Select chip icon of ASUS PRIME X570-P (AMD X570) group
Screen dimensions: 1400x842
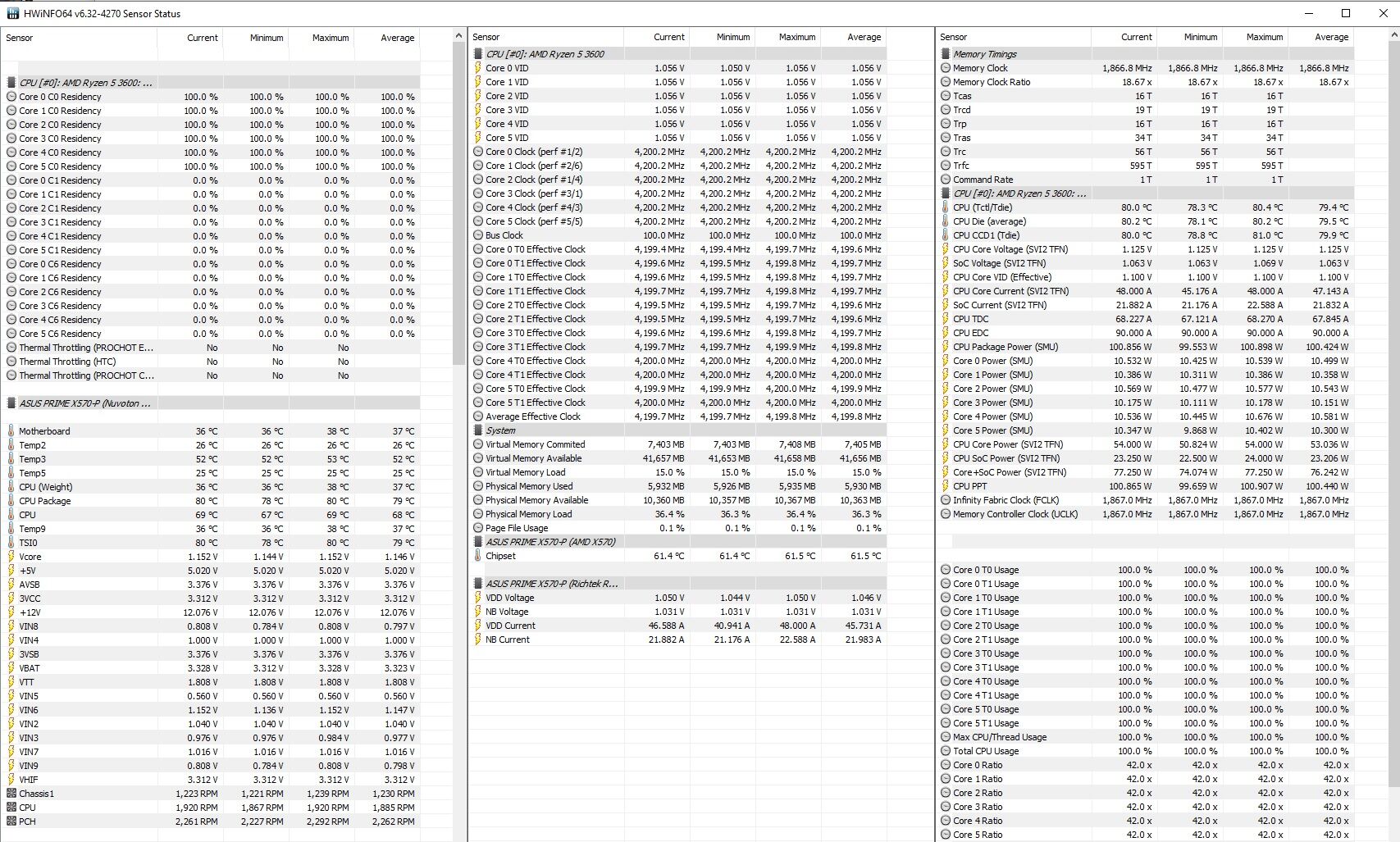pos(478,542)
